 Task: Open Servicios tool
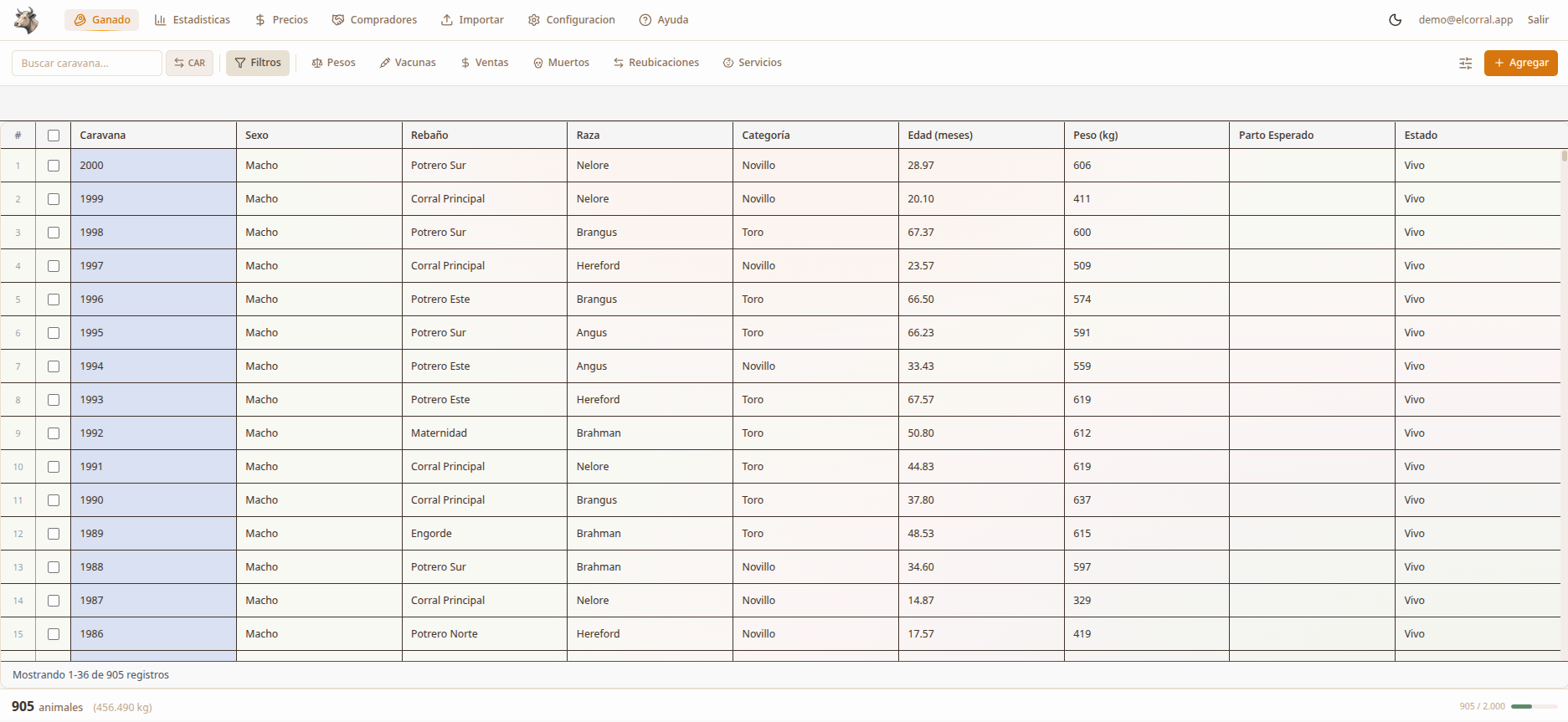[x=752, y=63]
